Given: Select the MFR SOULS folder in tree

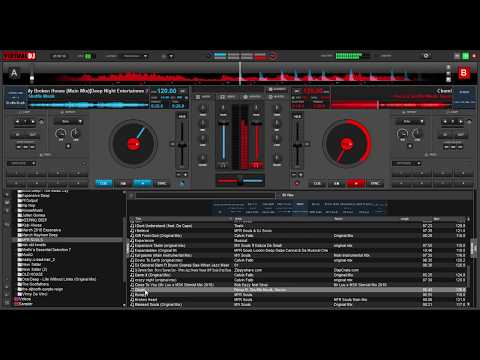Looking at the screenshot, I should (x=68, y=240).
